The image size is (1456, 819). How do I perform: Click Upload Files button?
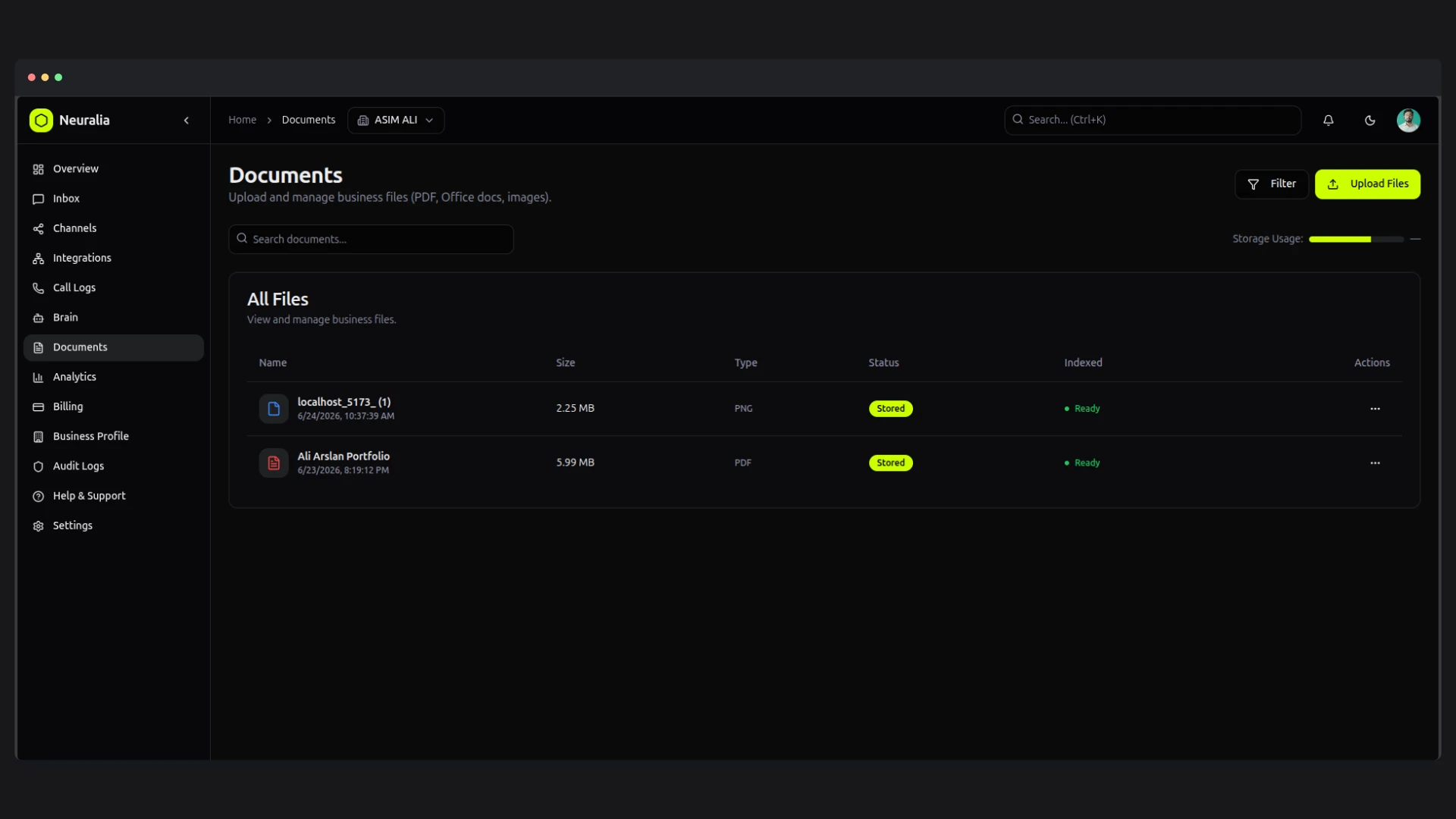coord(1367,184)
